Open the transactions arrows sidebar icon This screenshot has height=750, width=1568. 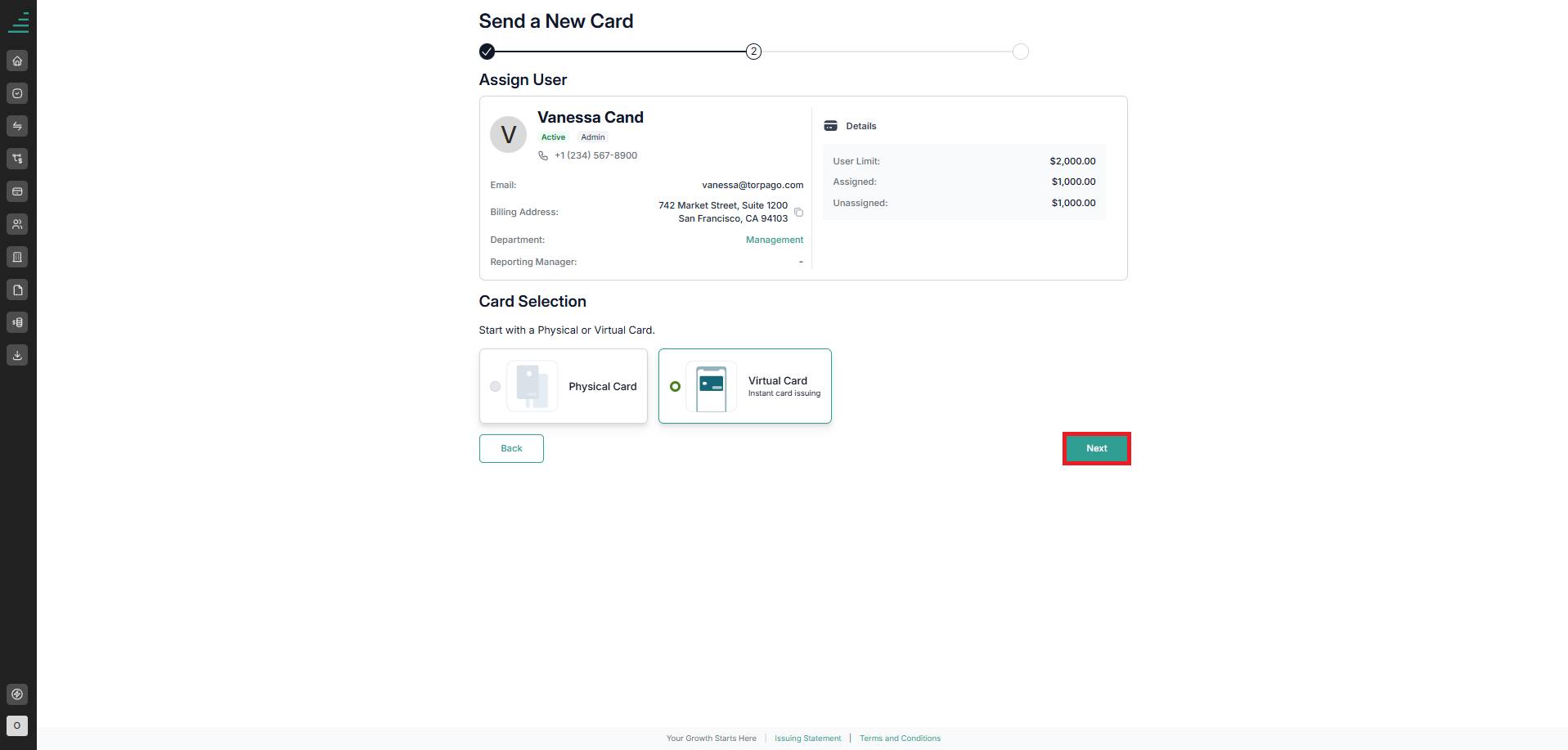tap(17, 126)
